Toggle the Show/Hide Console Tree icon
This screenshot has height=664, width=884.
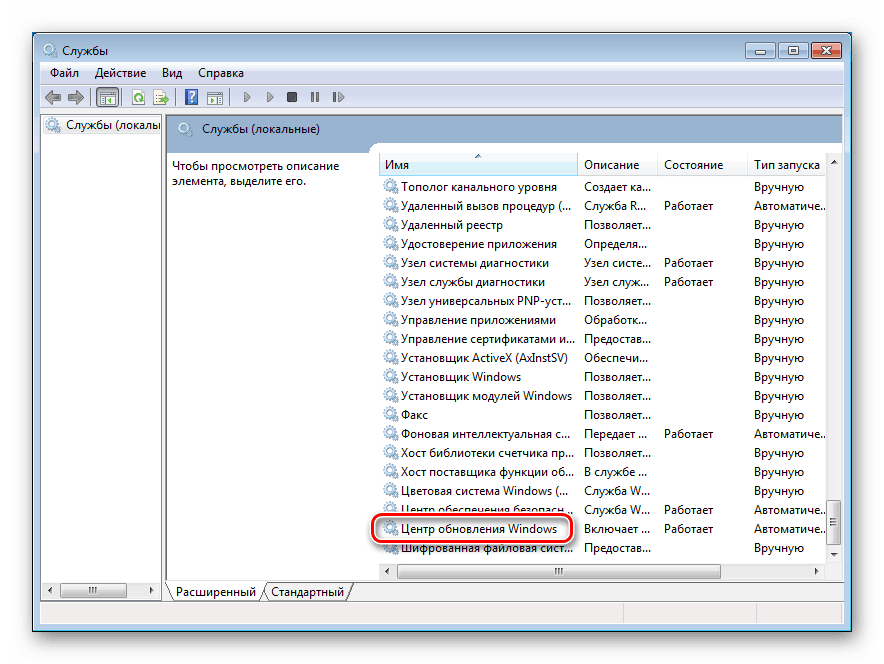(x=107, y=98)
